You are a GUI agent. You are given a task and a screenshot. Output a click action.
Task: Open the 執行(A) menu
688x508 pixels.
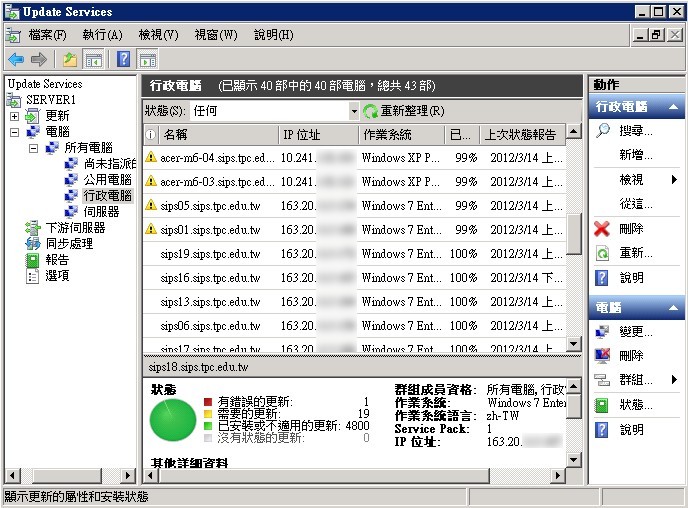(102, 35)
